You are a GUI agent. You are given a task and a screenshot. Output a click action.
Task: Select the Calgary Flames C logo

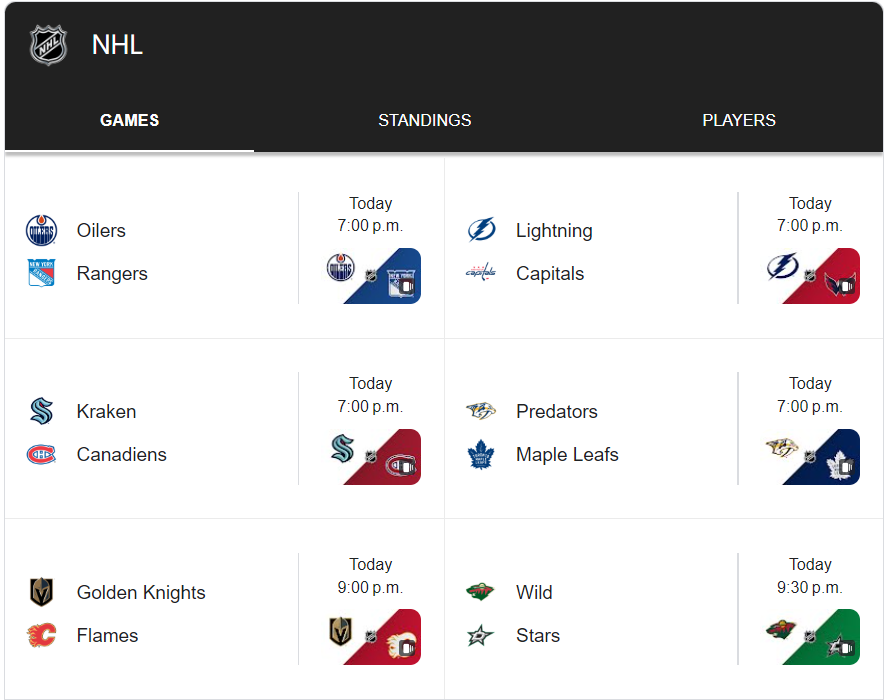click(x=41, y=635)
